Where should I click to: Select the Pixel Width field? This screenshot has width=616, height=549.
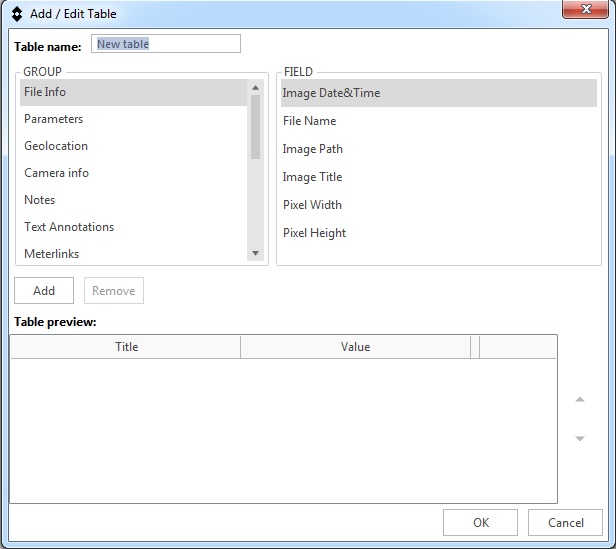pyautogui.click(x=312, y=205)
